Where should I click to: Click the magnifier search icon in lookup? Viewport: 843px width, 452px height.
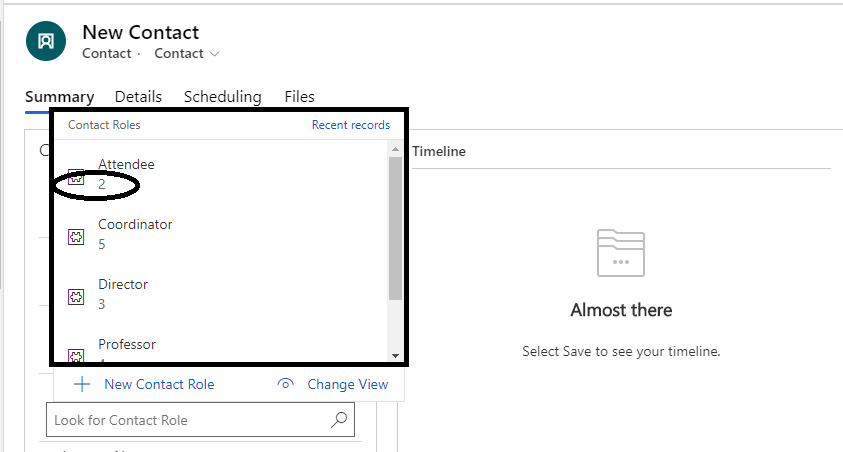[x=340, y=420]
